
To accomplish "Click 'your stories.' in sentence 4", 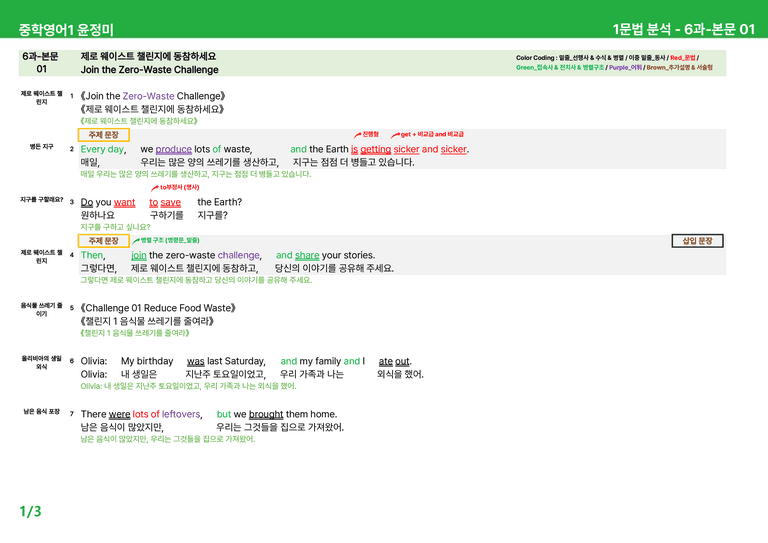I will point(348,255).
